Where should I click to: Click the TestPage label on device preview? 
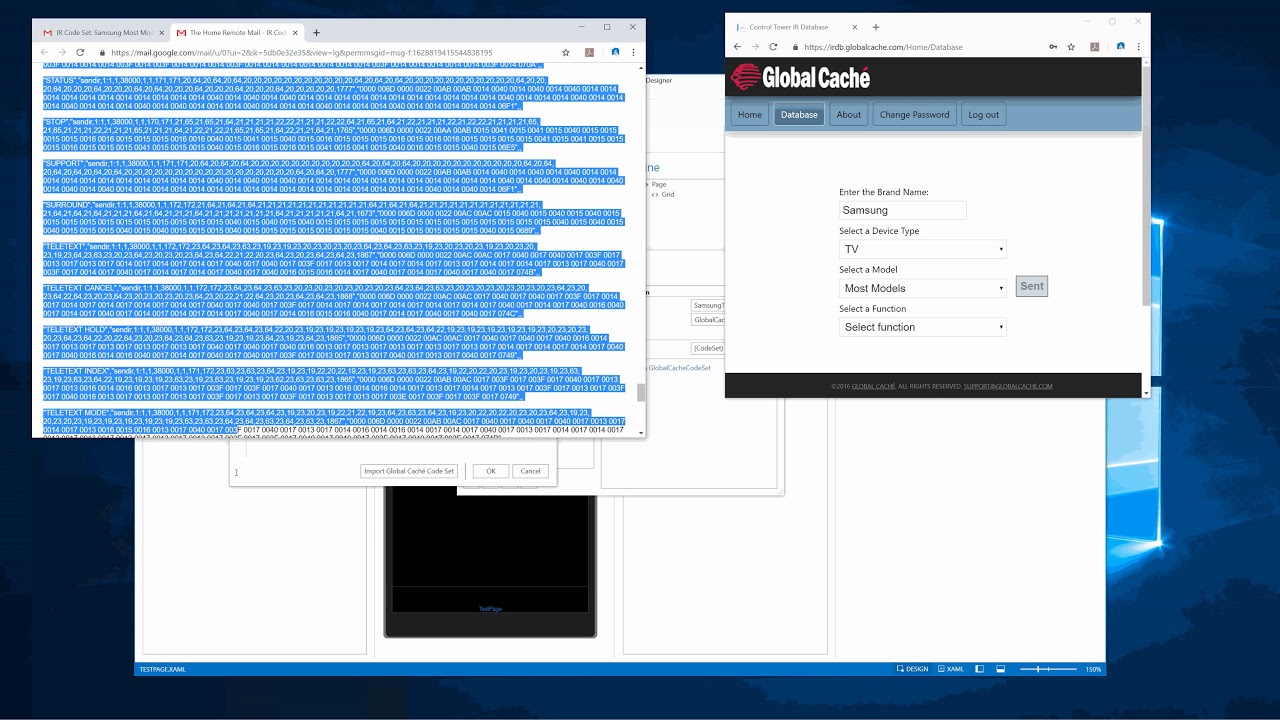pos(490,608)
